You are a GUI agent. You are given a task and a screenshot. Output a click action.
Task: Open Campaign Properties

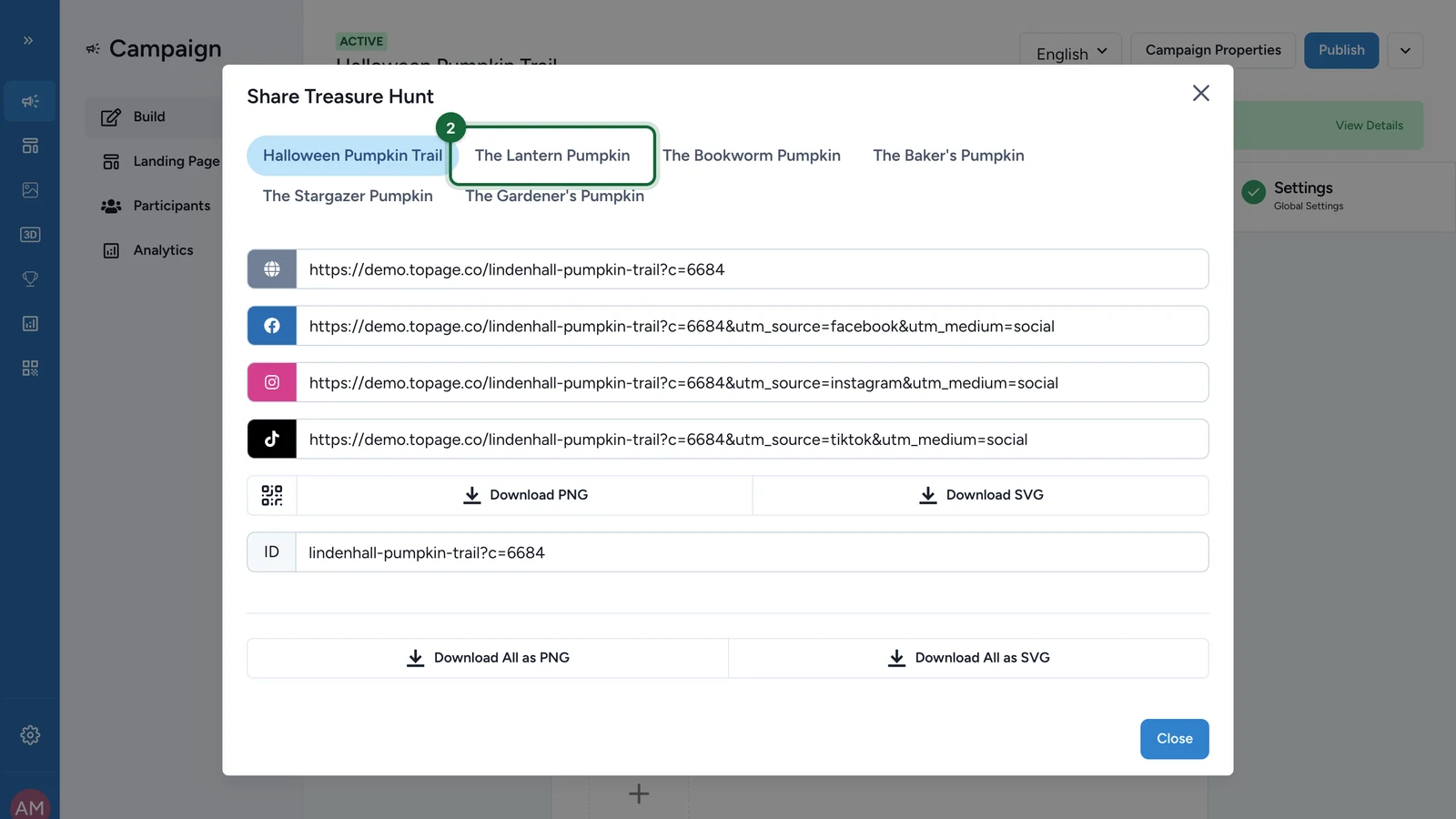point(1213,50)
